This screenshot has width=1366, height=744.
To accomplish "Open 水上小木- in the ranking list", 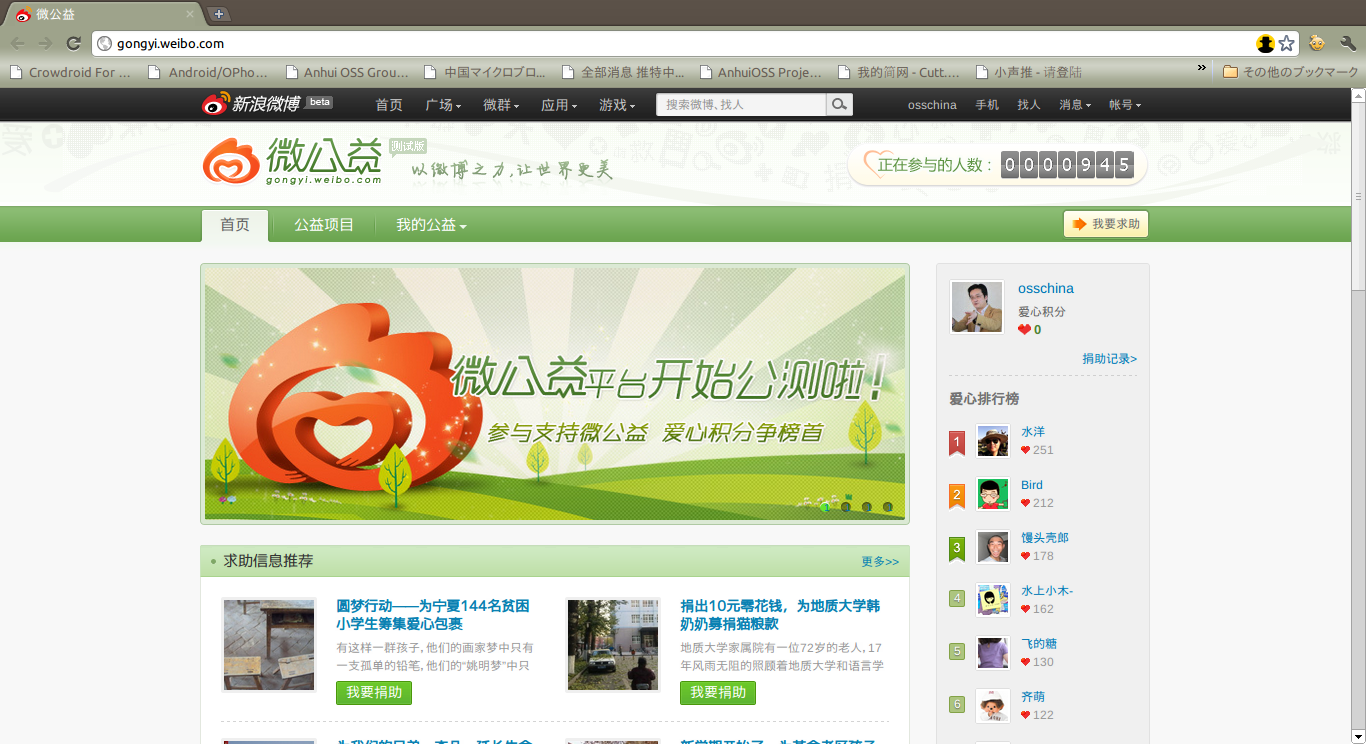I will coord(1047,591).
